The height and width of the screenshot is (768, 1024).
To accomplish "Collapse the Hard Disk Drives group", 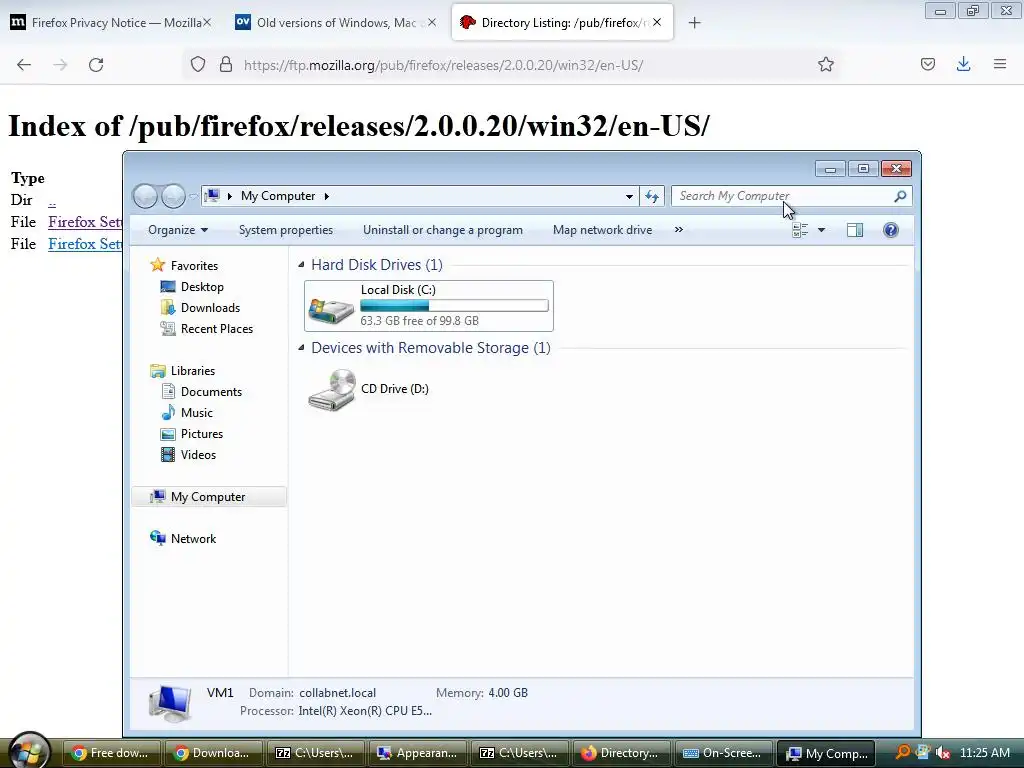I will click(301, 264).
